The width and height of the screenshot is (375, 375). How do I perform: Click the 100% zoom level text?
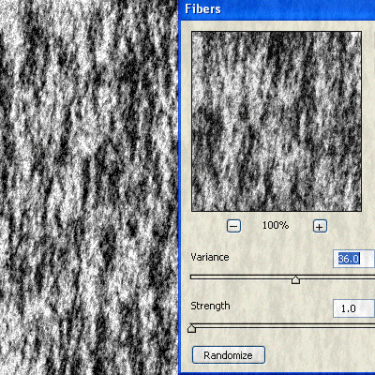275,226
